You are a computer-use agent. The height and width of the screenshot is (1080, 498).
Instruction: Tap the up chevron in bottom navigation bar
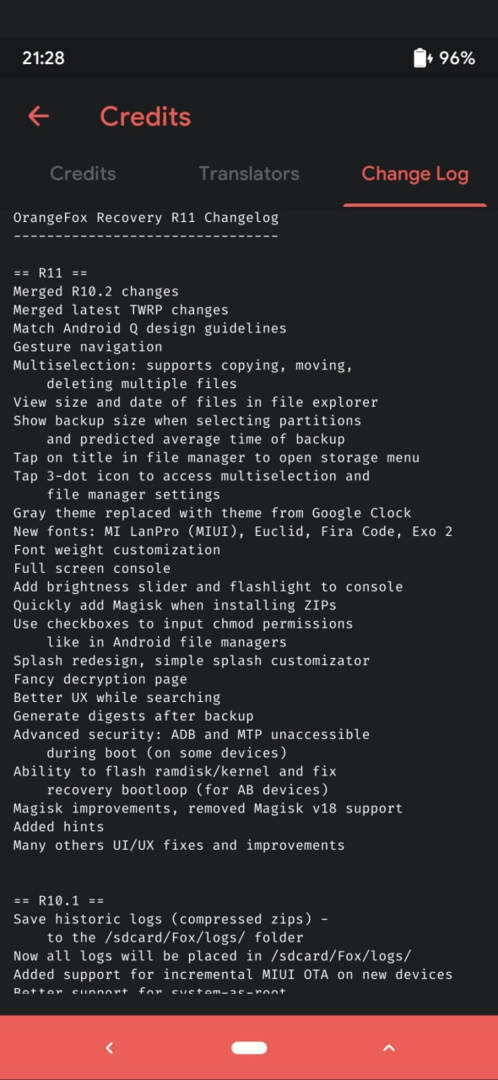(x=388, y=1048)
